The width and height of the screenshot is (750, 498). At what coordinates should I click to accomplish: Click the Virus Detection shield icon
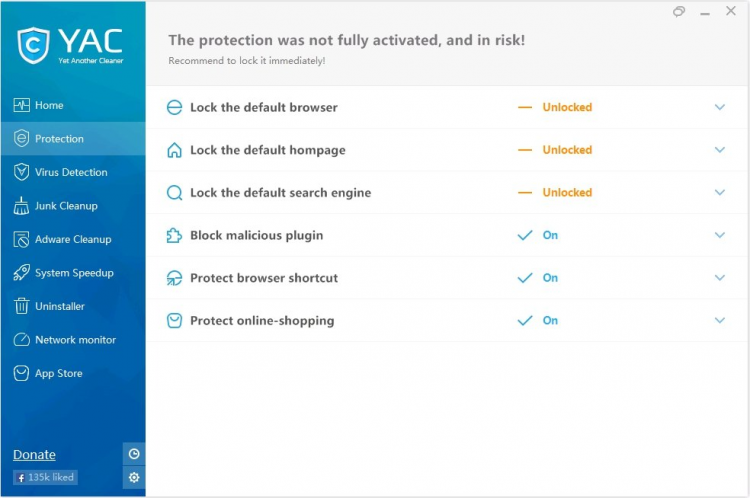21,172
